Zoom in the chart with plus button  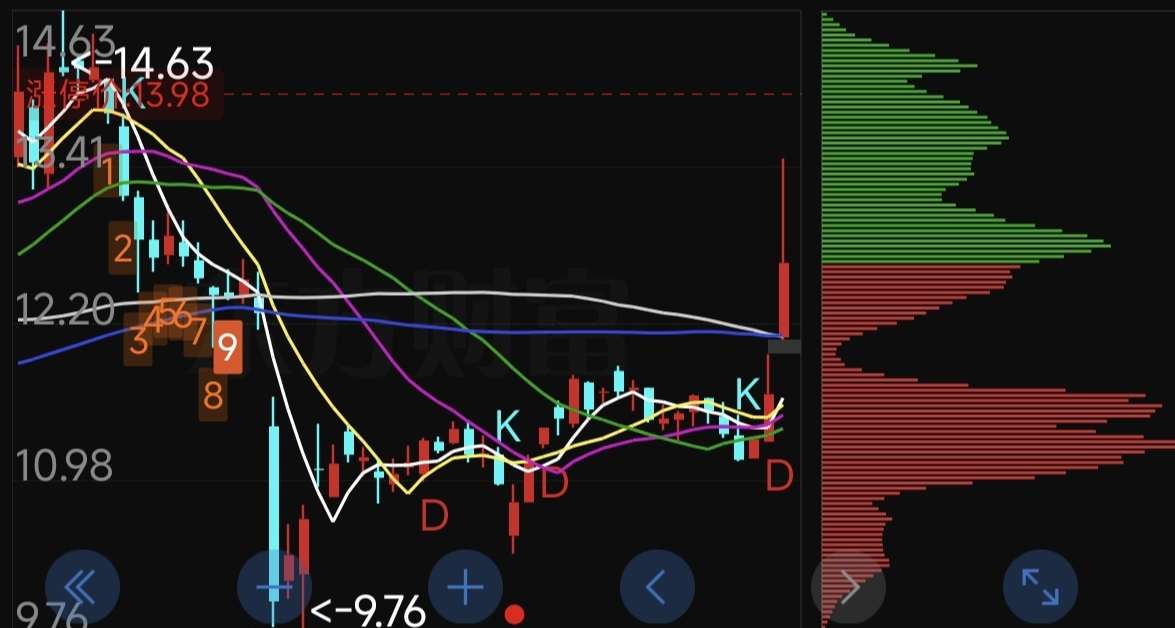point(466,587)
